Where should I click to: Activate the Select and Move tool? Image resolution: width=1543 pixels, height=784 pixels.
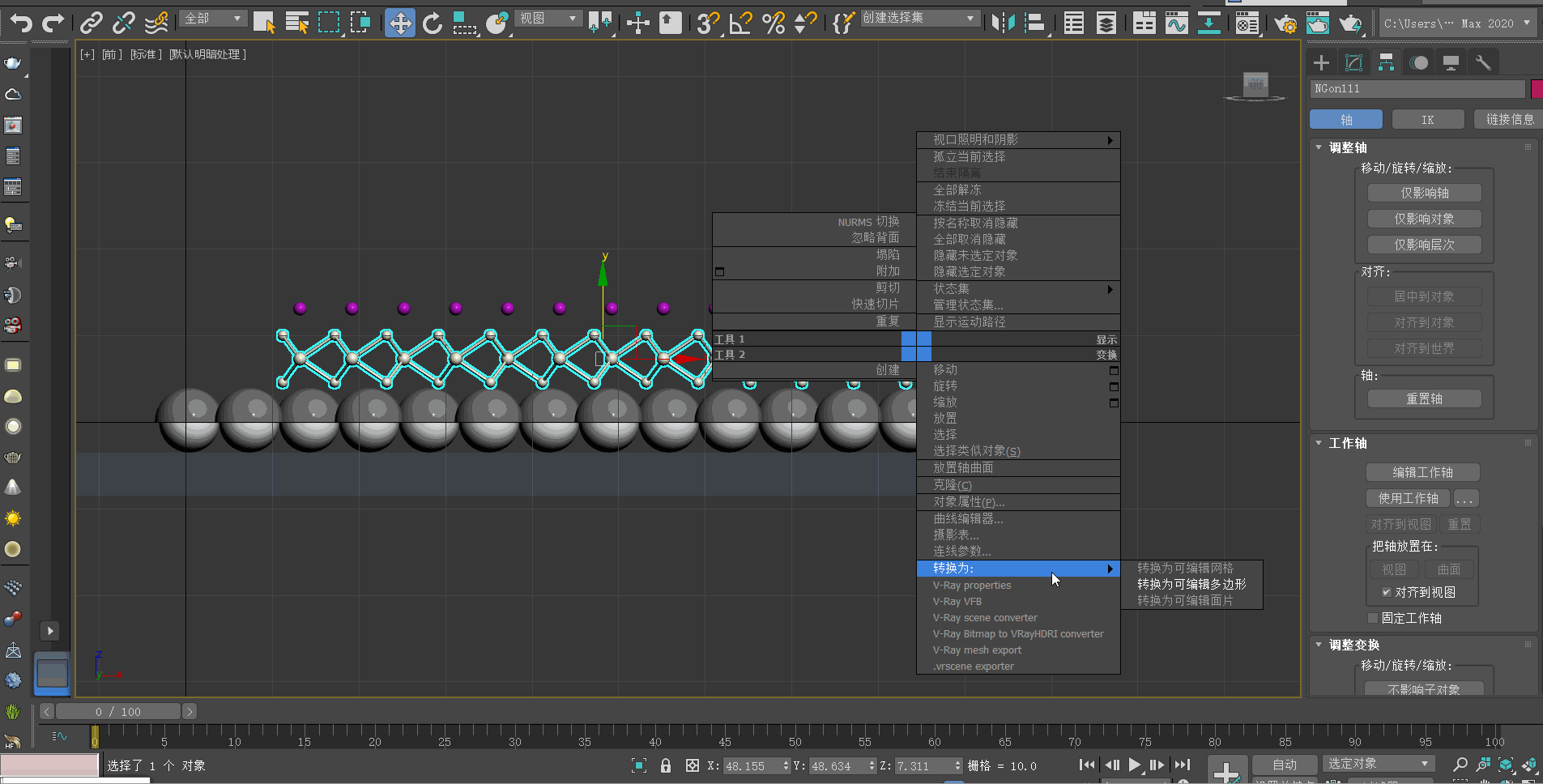(x=400, y=23)
